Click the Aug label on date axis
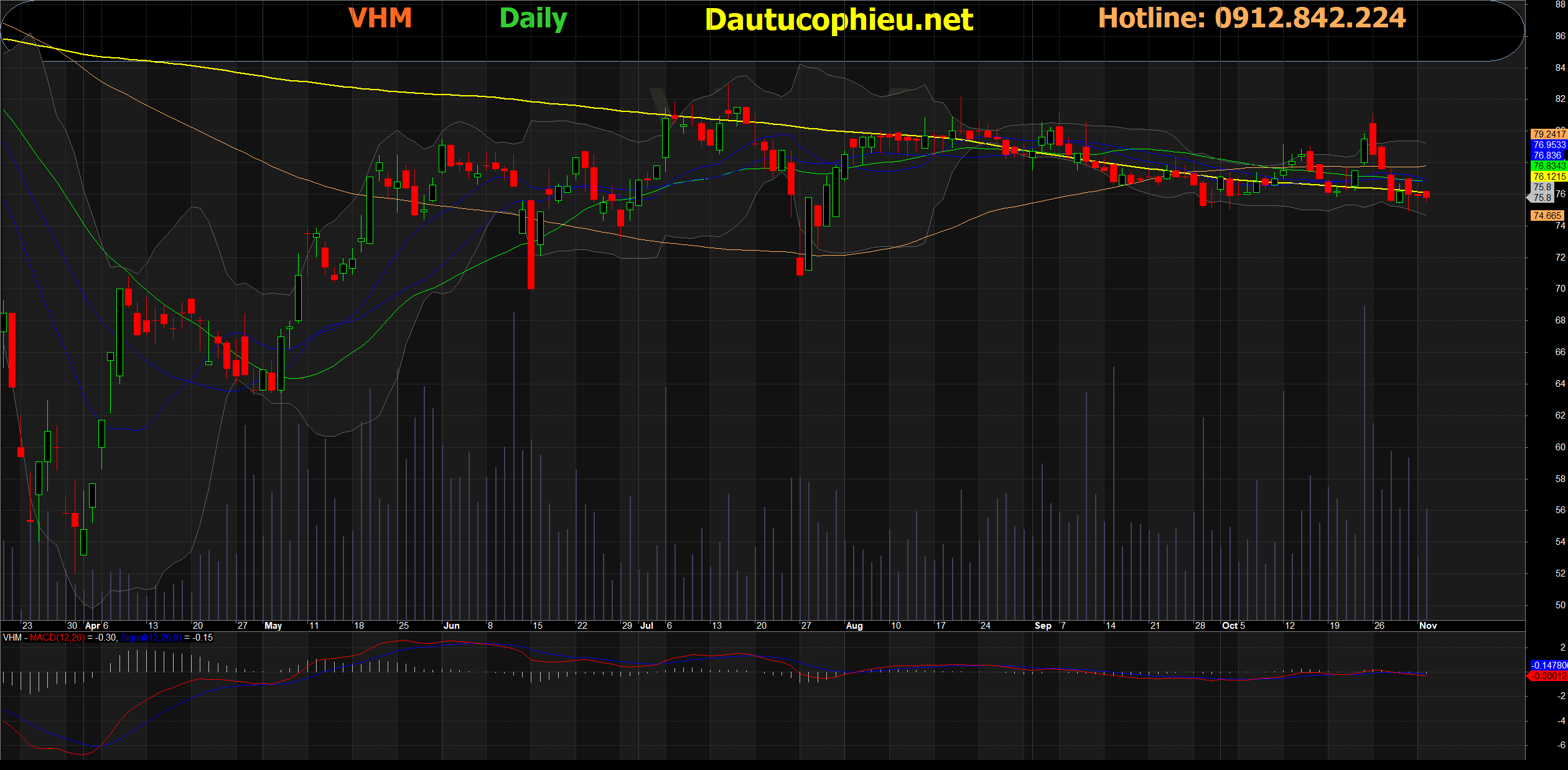 (854, 626)
